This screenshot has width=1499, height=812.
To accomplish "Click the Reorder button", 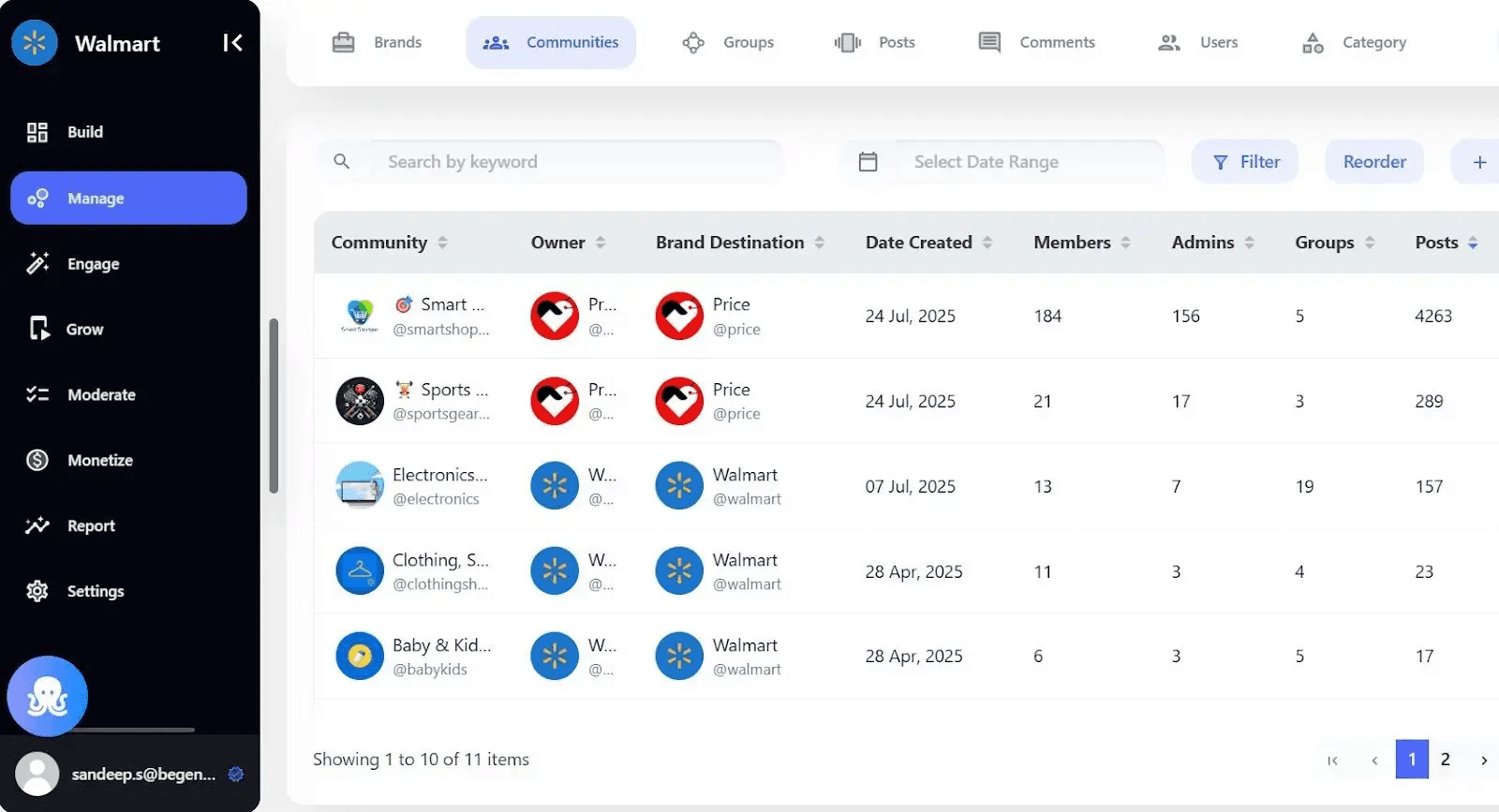I will pyautogui.click(x=1373, y=162).
